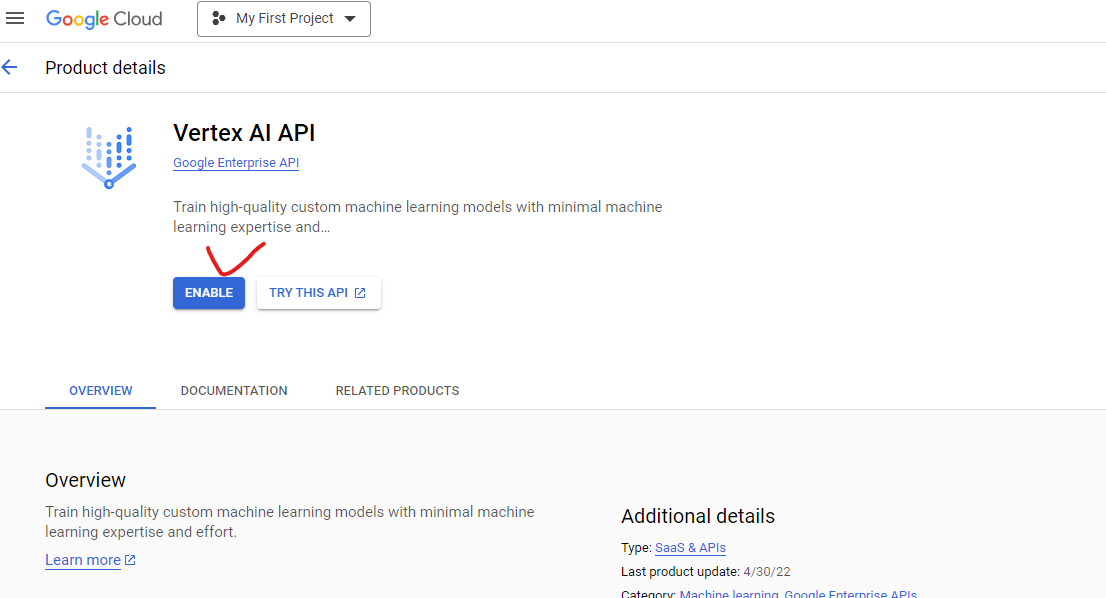Click the Google Cloud logo

(x=104, y=19)
